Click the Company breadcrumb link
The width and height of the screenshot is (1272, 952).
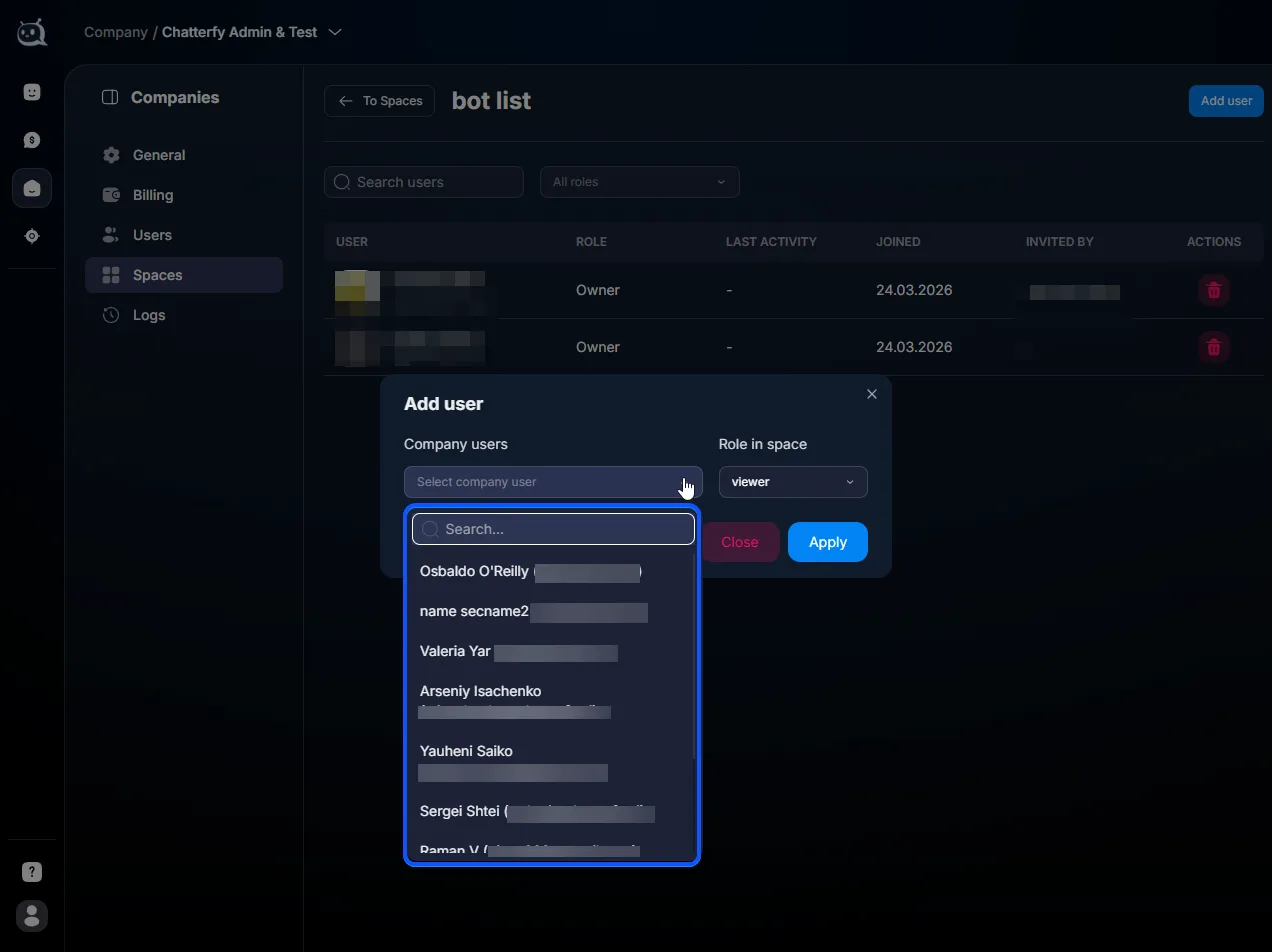[x=116, y=32]
